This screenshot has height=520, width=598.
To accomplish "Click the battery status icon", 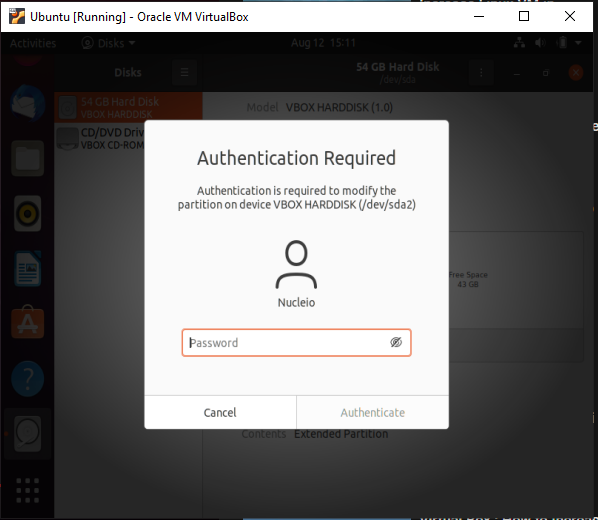I will coord(563,43).
